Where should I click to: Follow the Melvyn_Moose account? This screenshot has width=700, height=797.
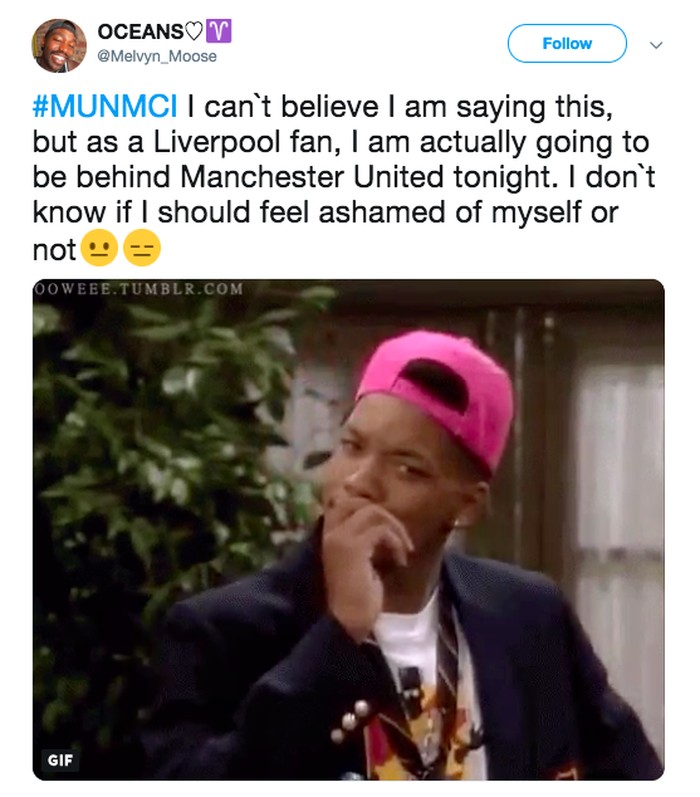(567, 44)
